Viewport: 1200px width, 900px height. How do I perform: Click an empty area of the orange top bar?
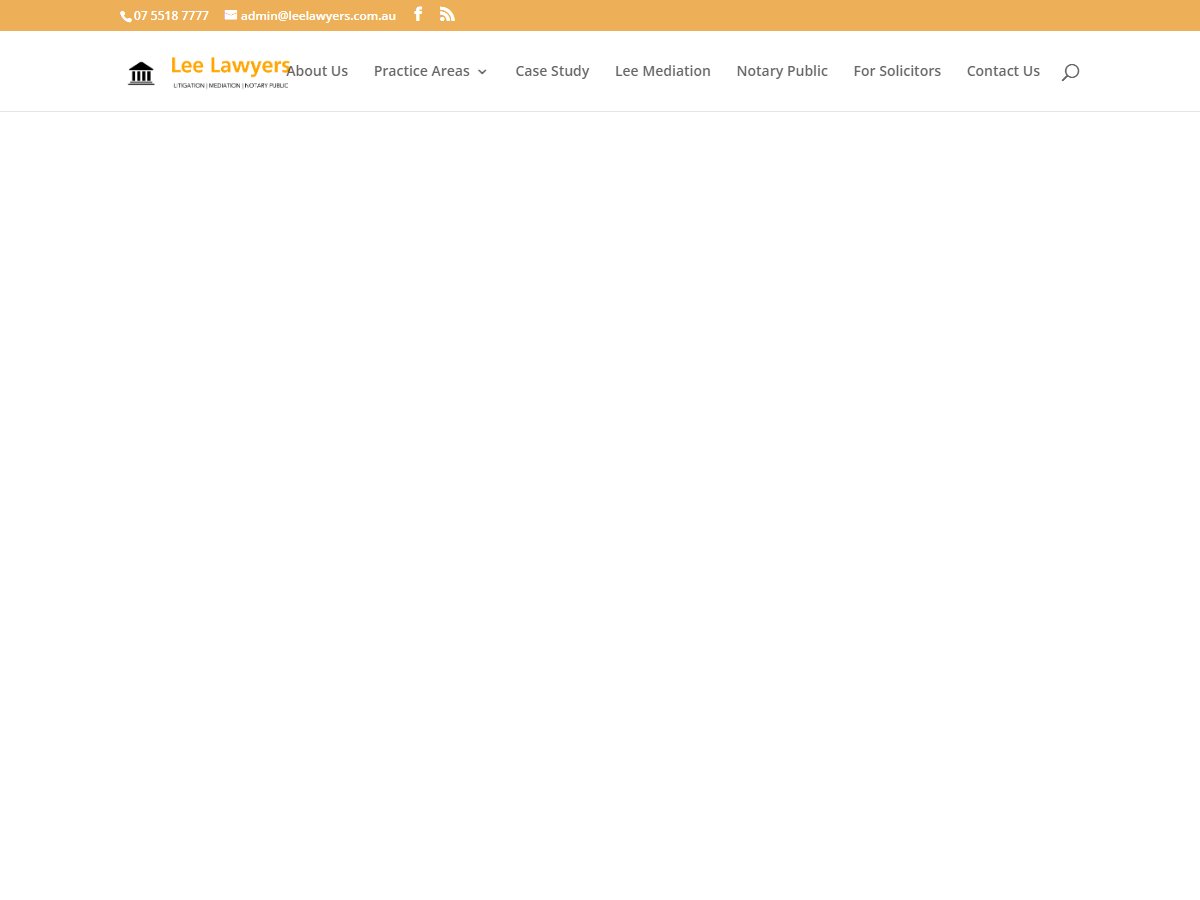(x=800, y=15)
